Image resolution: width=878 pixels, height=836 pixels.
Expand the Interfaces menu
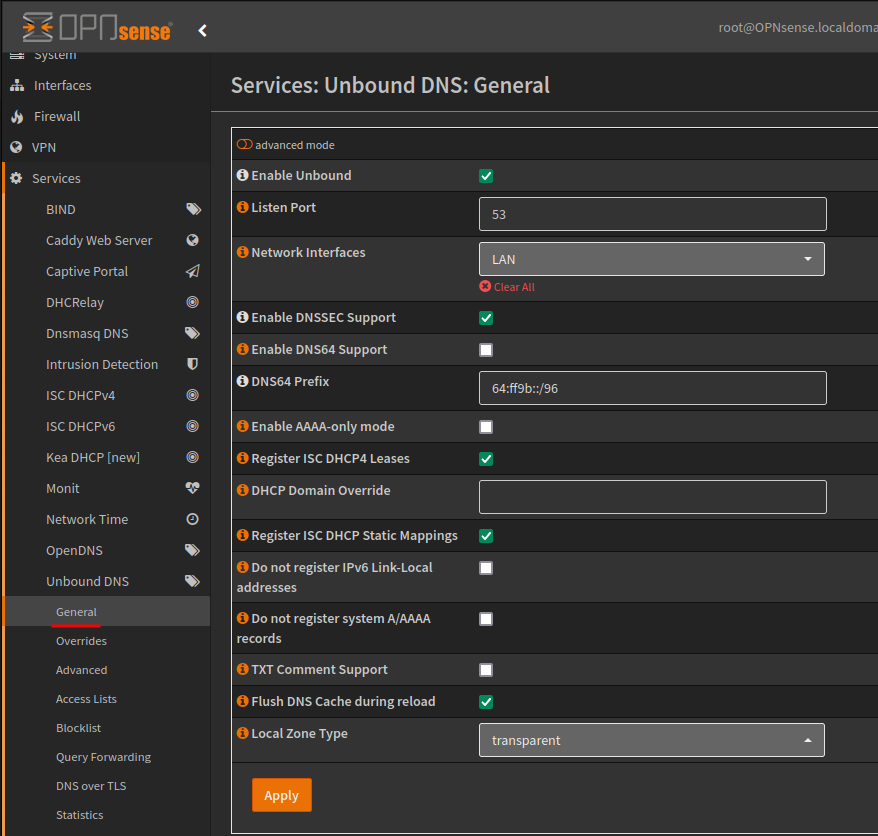click(x=106, y=85)
